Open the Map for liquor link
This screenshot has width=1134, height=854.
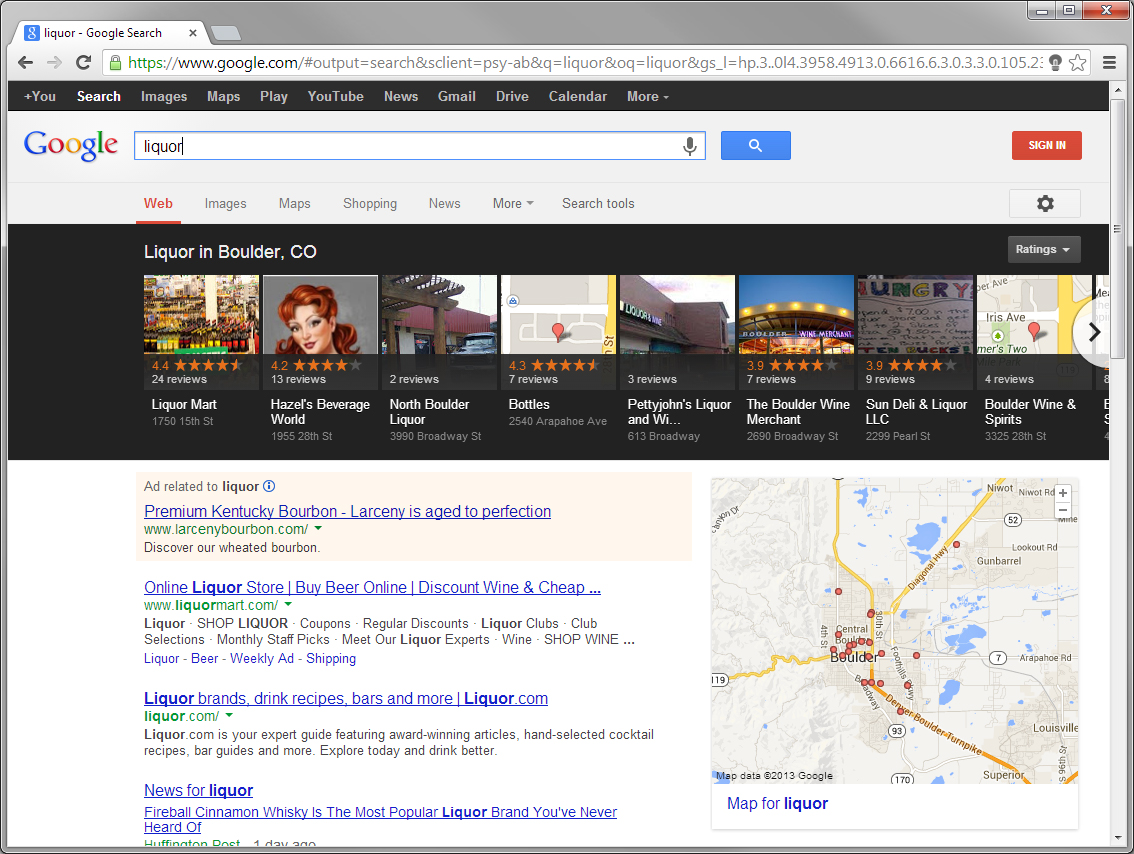click(777, 803)
